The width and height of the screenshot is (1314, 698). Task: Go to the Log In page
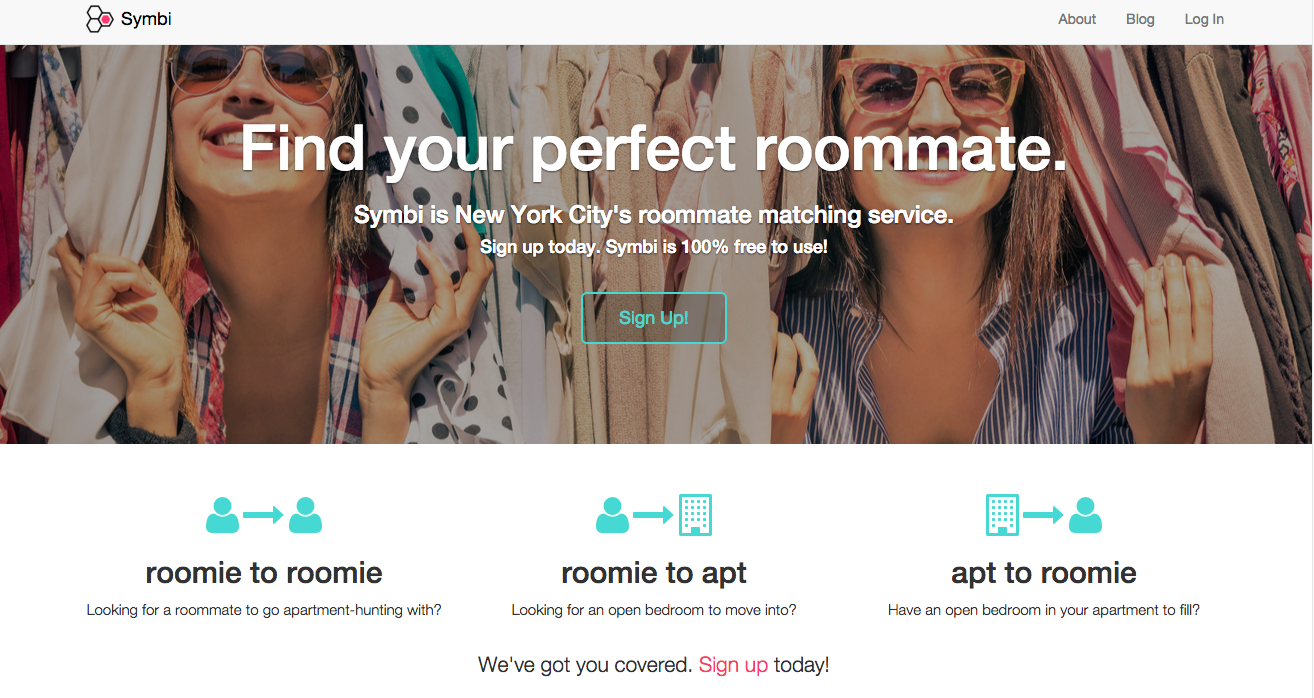point(1204,19)
